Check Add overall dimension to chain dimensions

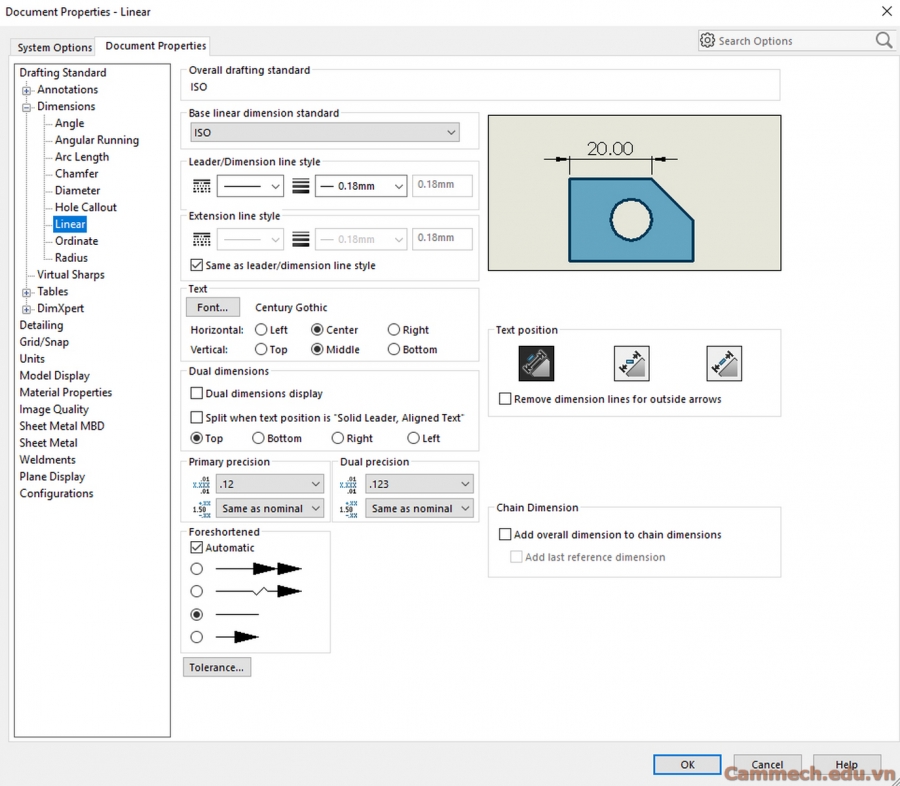[505, 535]
